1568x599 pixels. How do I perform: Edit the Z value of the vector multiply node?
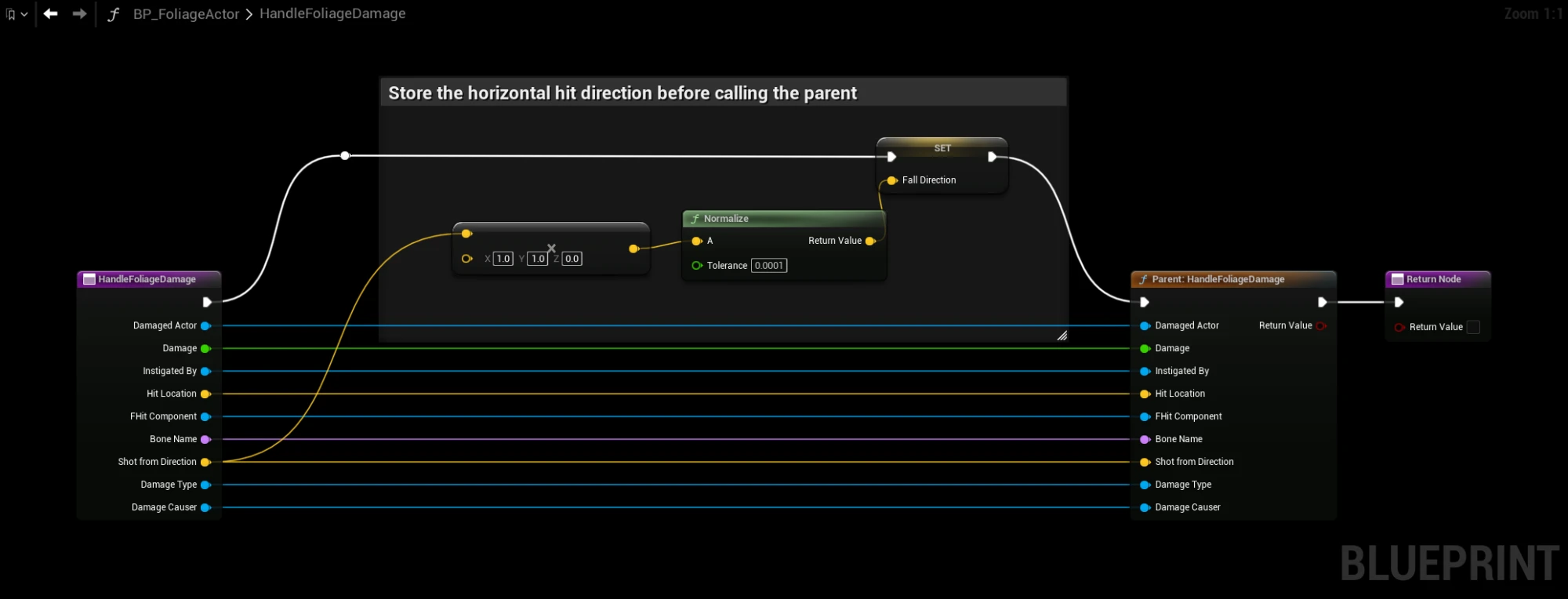[572, 259]
